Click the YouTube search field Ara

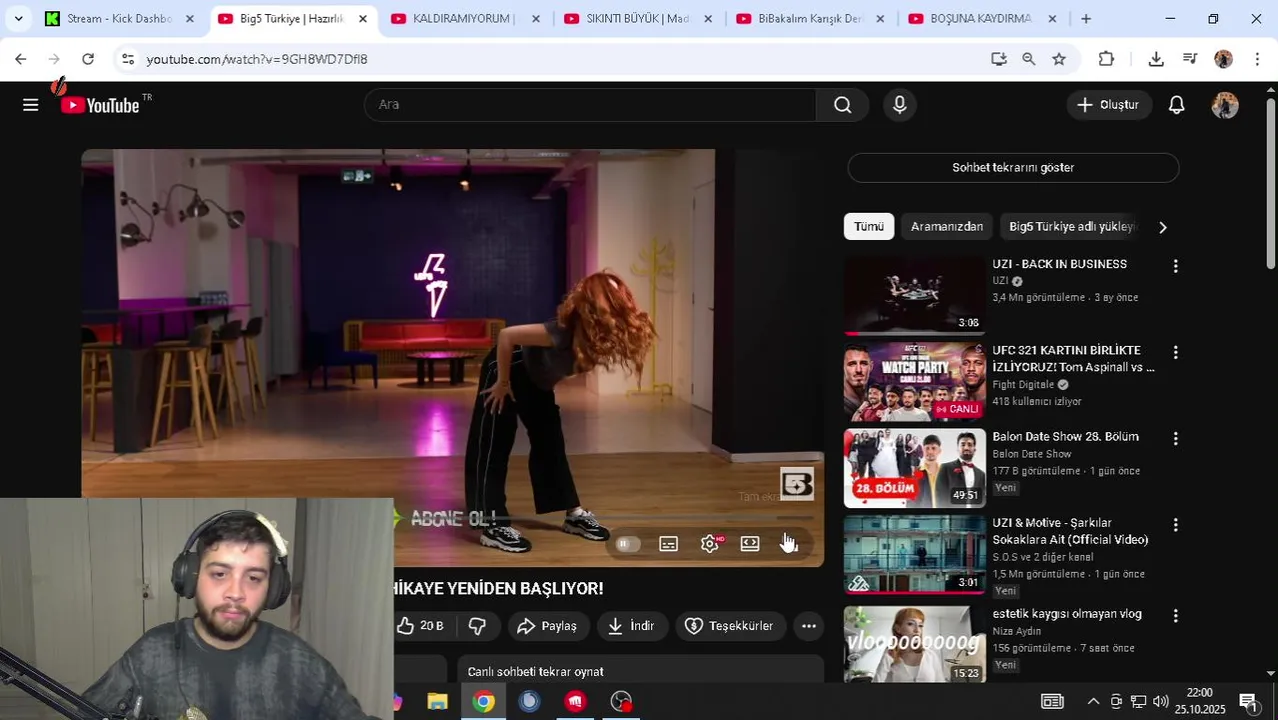590,105
